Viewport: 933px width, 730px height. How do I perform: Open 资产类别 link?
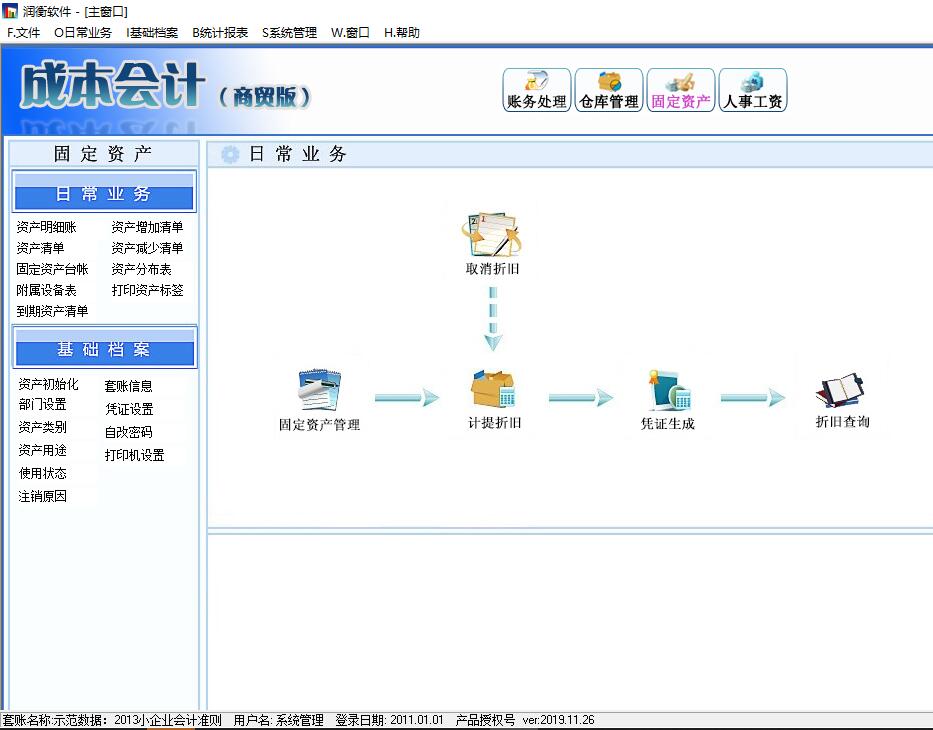[x=42, y=427]
